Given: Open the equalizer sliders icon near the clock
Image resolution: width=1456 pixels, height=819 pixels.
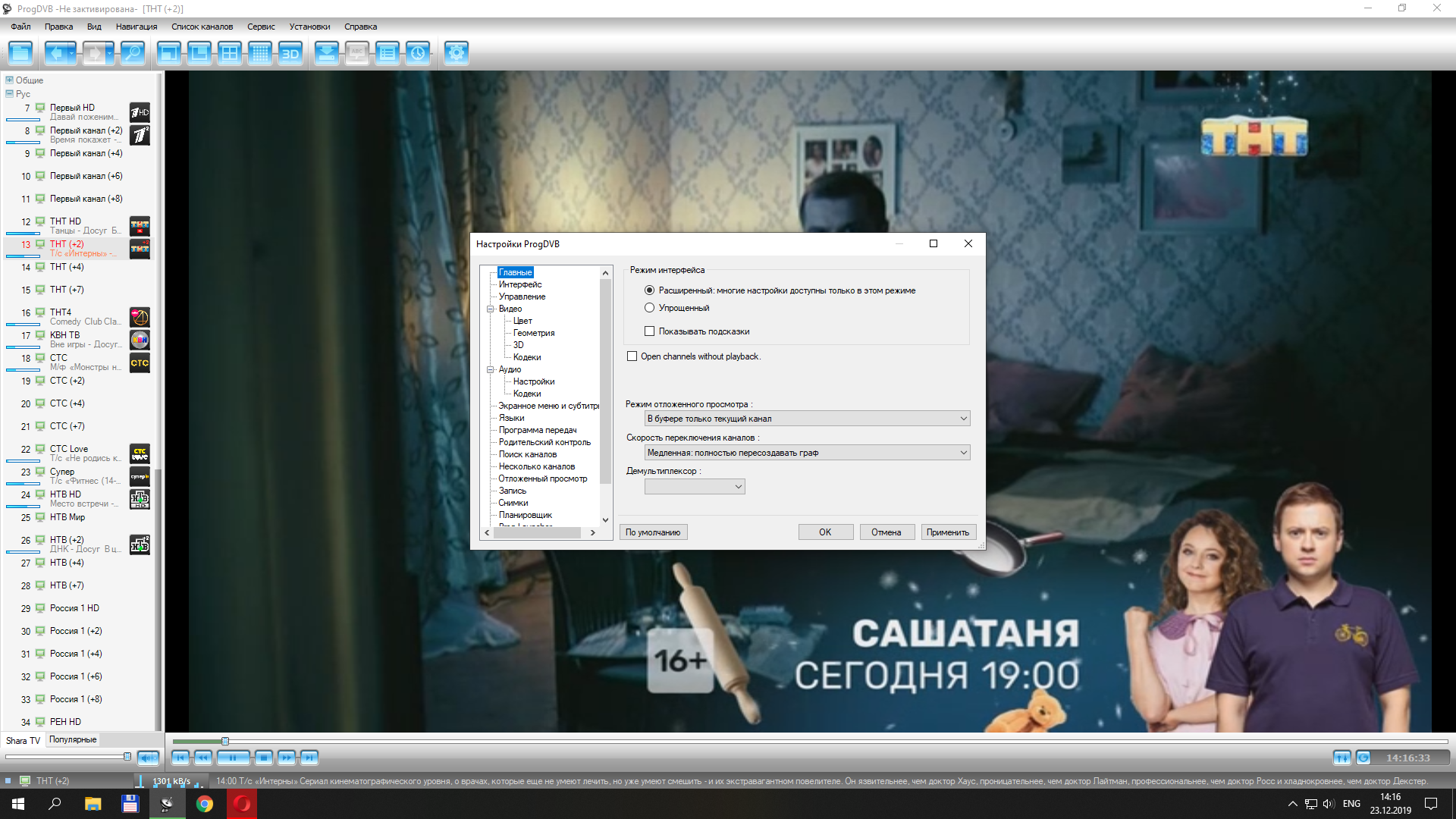Looking at the screenshot, I should click(x=1342, y=757).
